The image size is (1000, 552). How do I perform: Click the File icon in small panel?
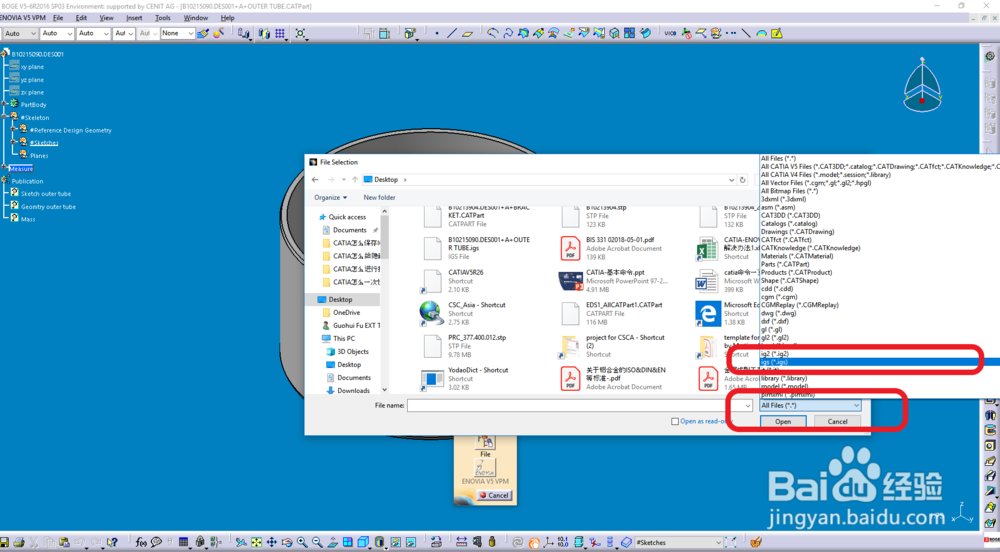click(485, 442)
